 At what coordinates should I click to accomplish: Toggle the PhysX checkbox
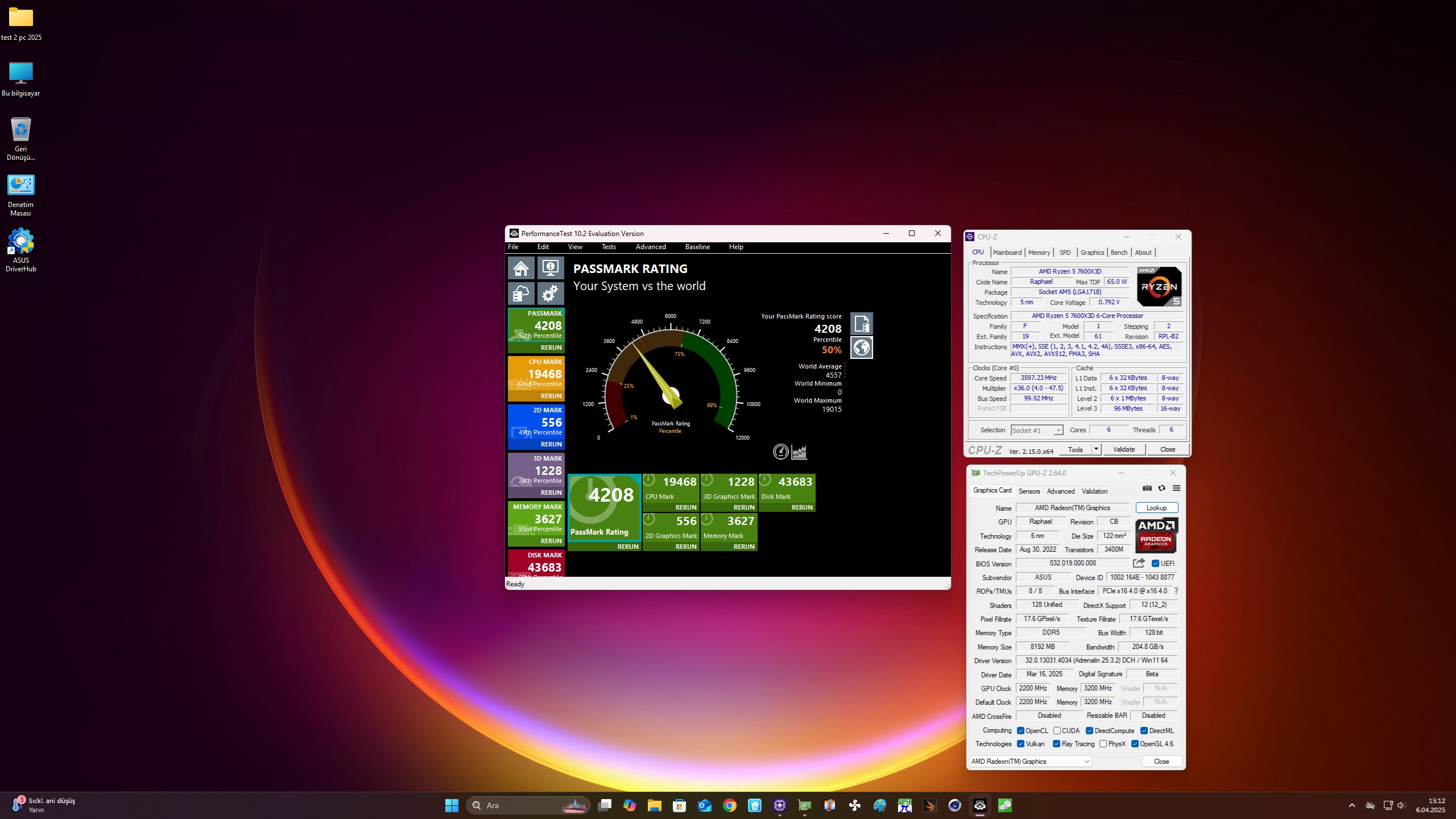(1103, 744)
